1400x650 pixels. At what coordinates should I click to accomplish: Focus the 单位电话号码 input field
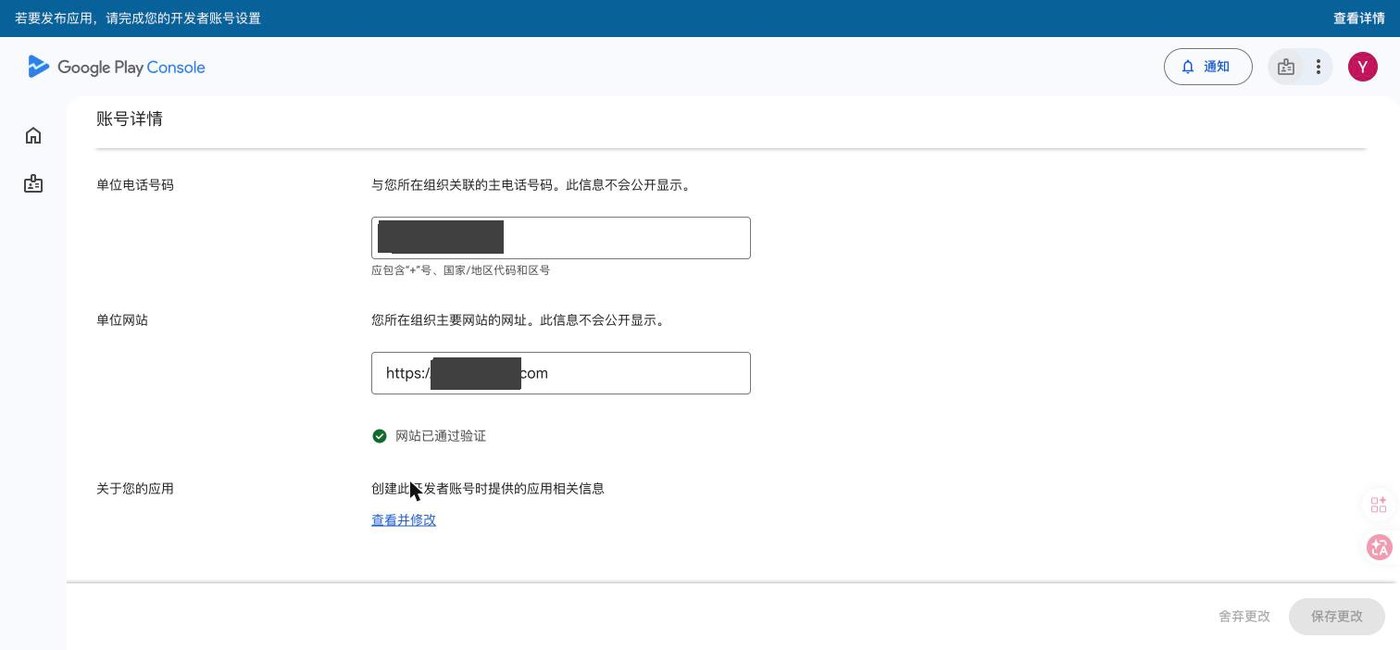click(561, 238)
